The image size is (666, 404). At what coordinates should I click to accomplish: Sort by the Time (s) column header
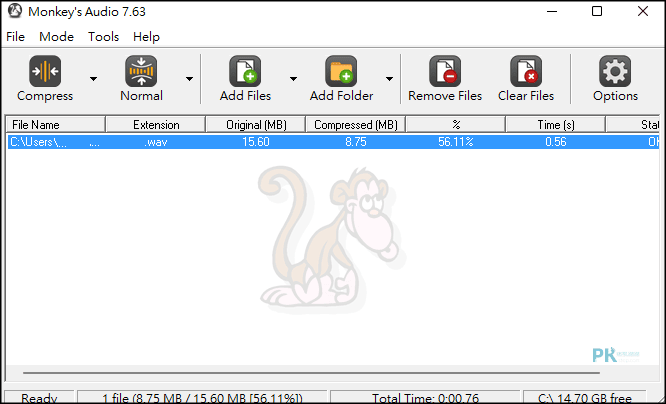[x=556, y=124]
